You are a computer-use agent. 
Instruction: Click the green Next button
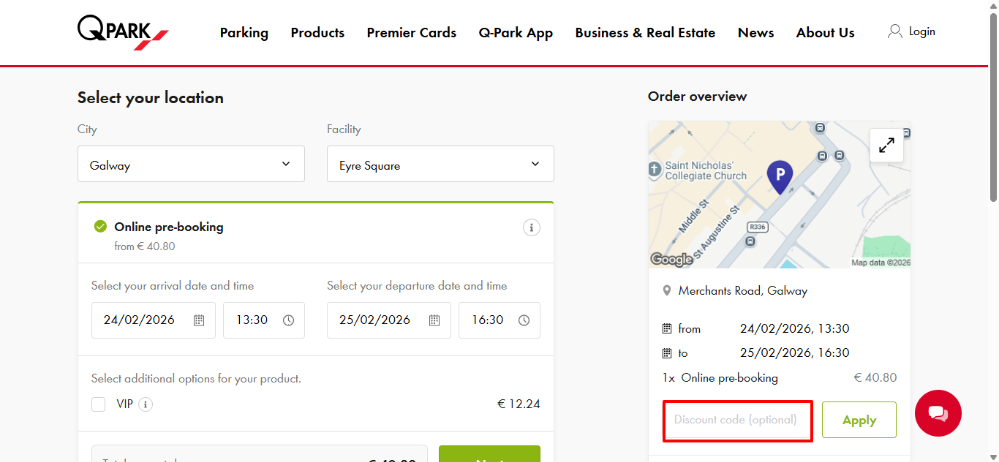pyautogui.click(x=489, y=454)
